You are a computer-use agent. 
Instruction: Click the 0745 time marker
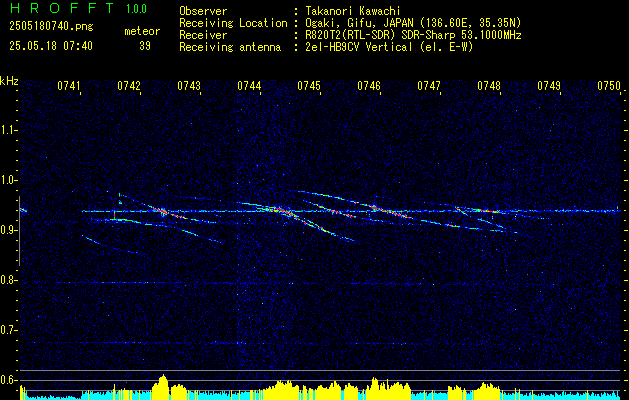[309, 86]
